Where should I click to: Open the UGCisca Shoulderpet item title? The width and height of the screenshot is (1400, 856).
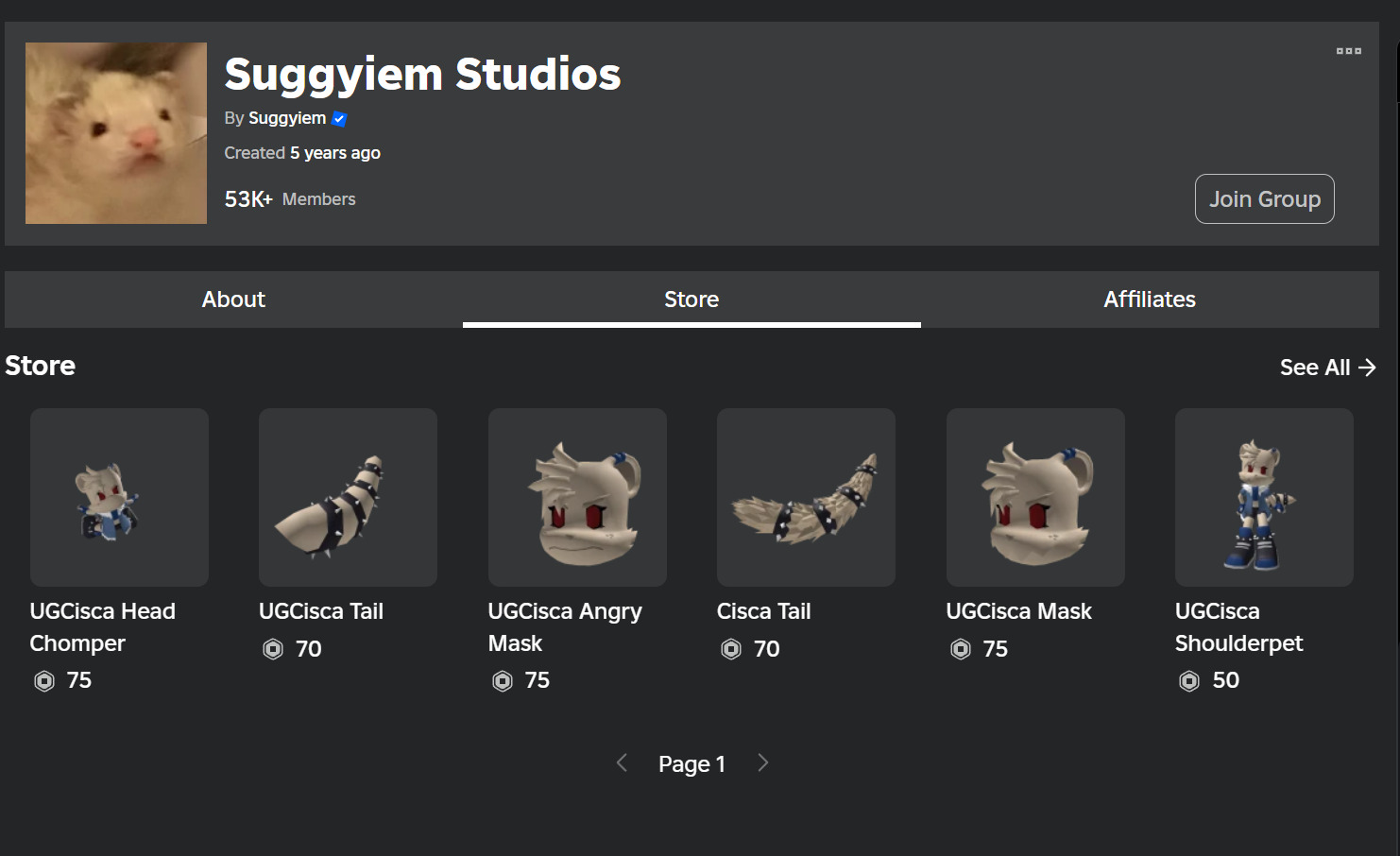pos(1238,627)
